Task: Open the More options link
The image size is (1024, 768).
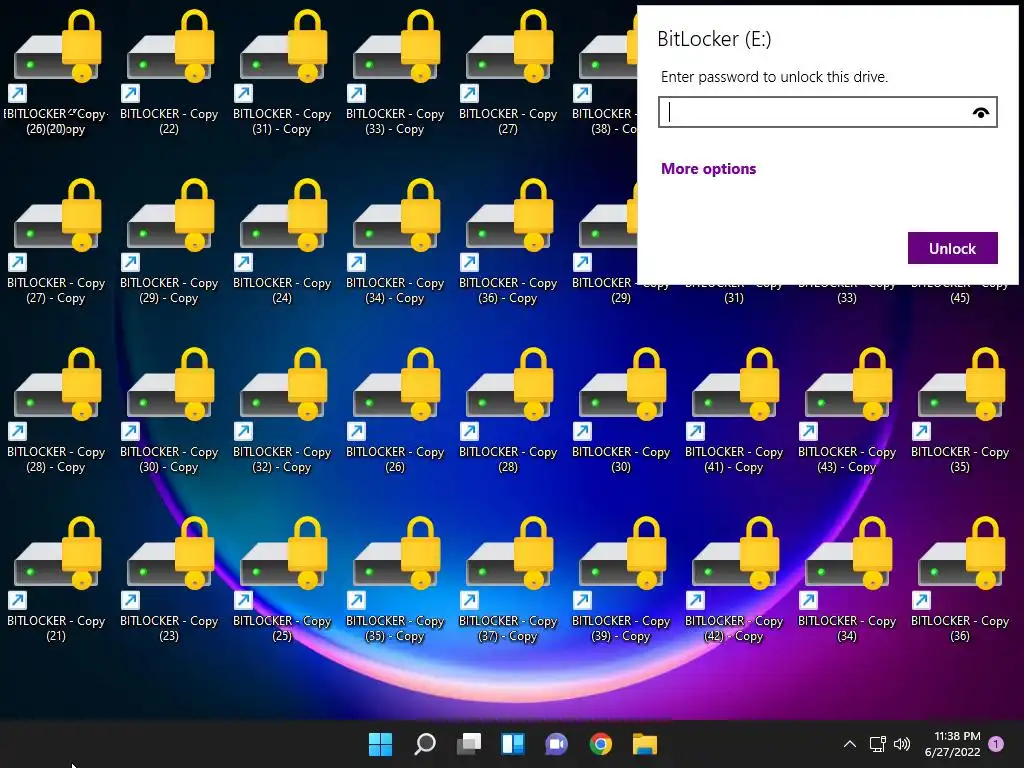Action: (709, 168)
